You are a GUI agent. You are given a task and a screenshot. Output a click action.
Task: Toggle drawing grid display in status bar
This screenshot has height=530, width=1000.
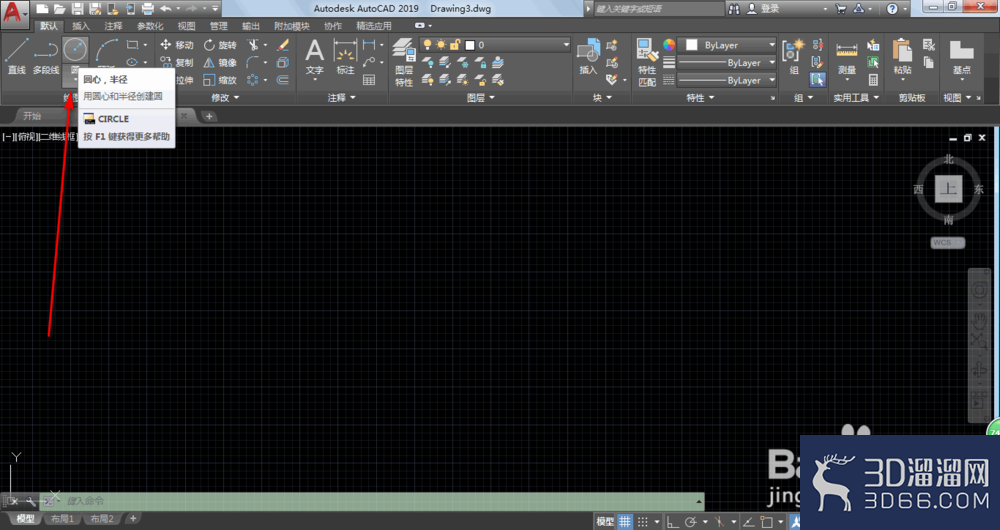pyautogui.click(x=624, y=522)
